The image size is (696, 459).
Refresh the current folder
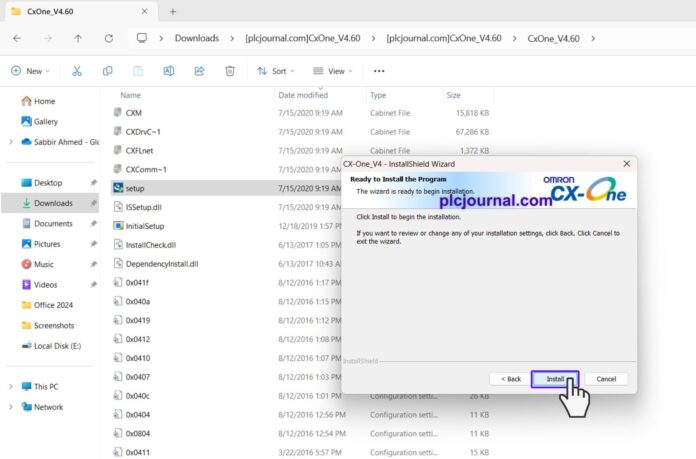[109, 39]
